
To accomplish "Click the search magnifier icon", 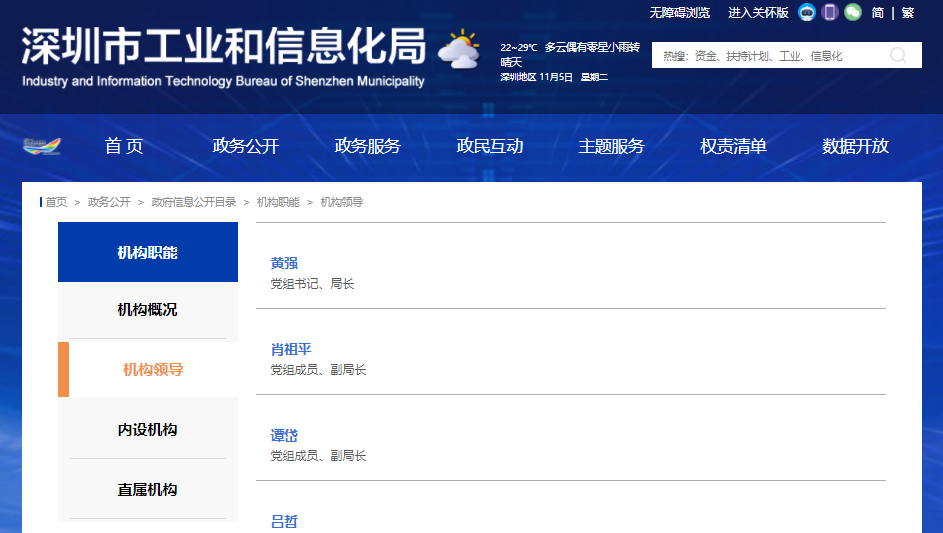I will (x=898, y=55).
